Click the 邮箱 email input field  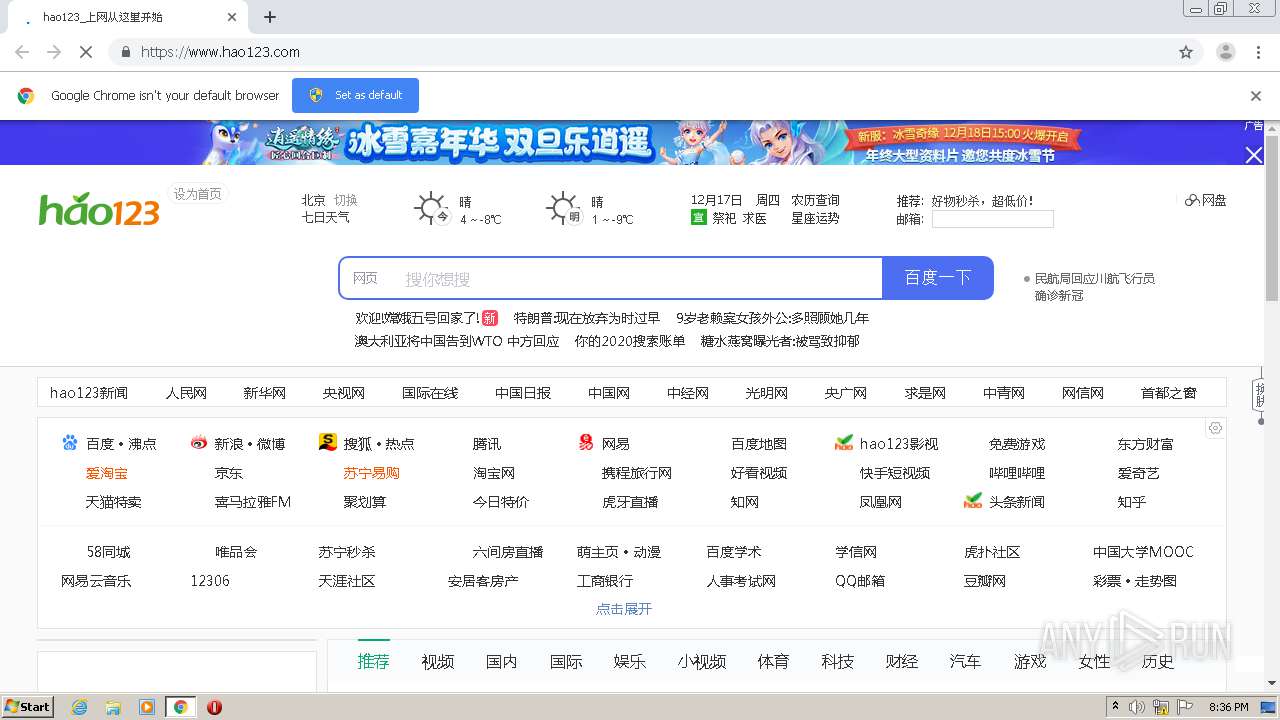[992, 219]
